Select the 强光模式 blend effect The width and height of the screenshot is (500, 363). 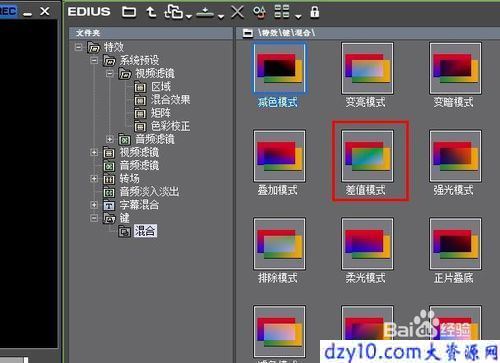(455, 163)
